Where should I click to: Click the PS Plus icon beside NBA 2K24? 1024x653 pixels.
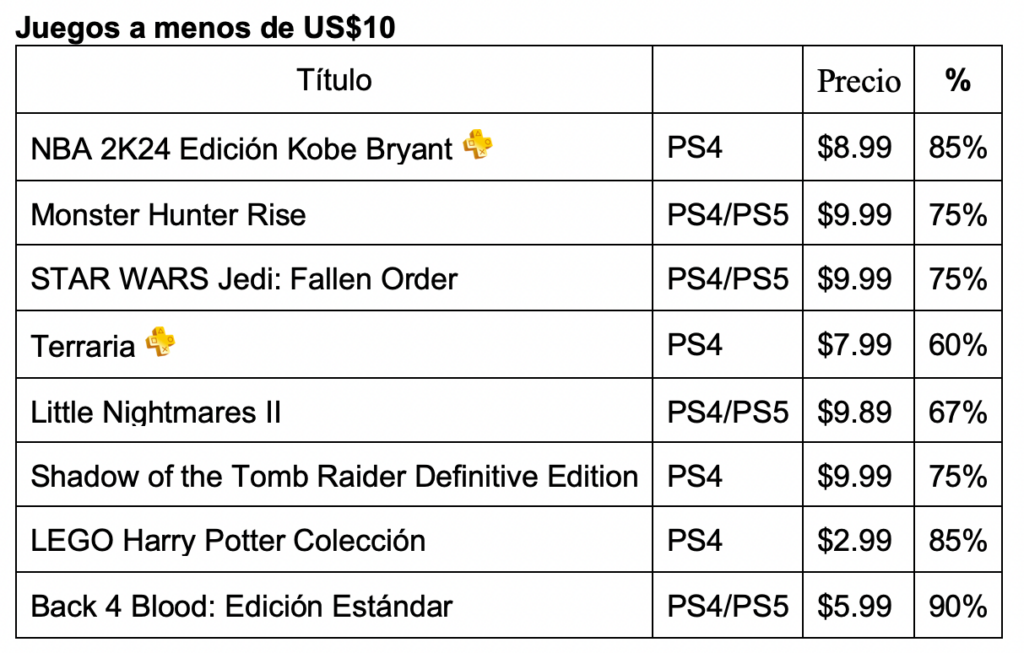tap(477, 144)
